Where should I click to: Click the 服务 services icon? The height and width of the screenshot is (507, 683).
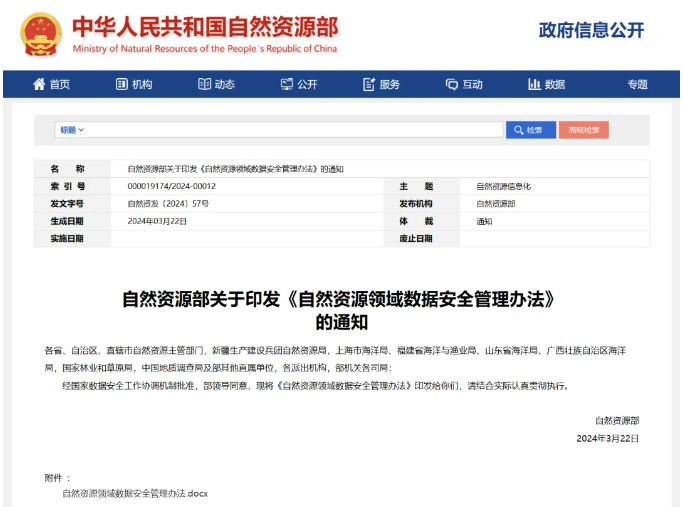pyautogui.click(x=369, y=84)
